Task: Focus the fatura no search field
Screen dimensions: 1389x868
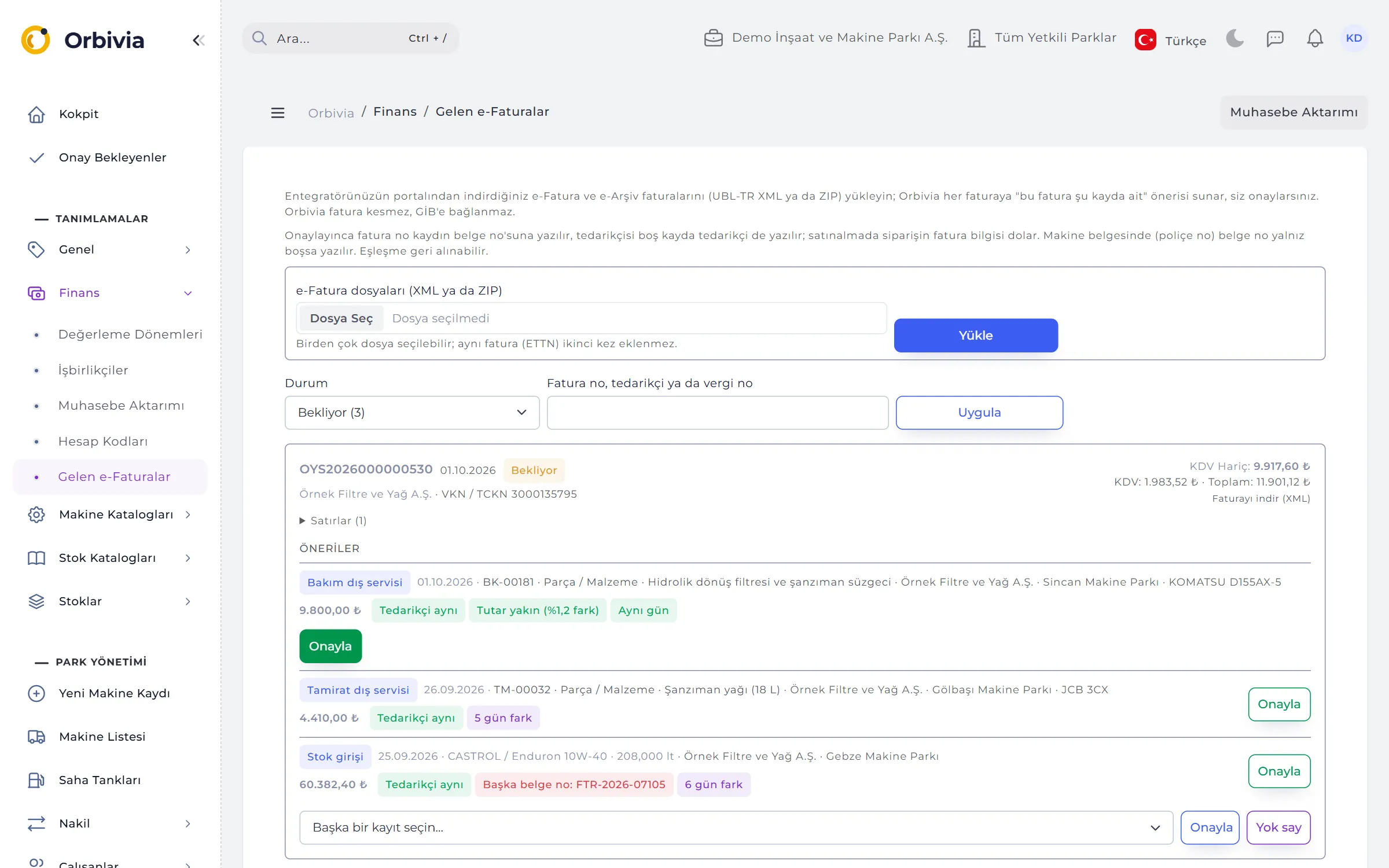Action: (718, 413)
